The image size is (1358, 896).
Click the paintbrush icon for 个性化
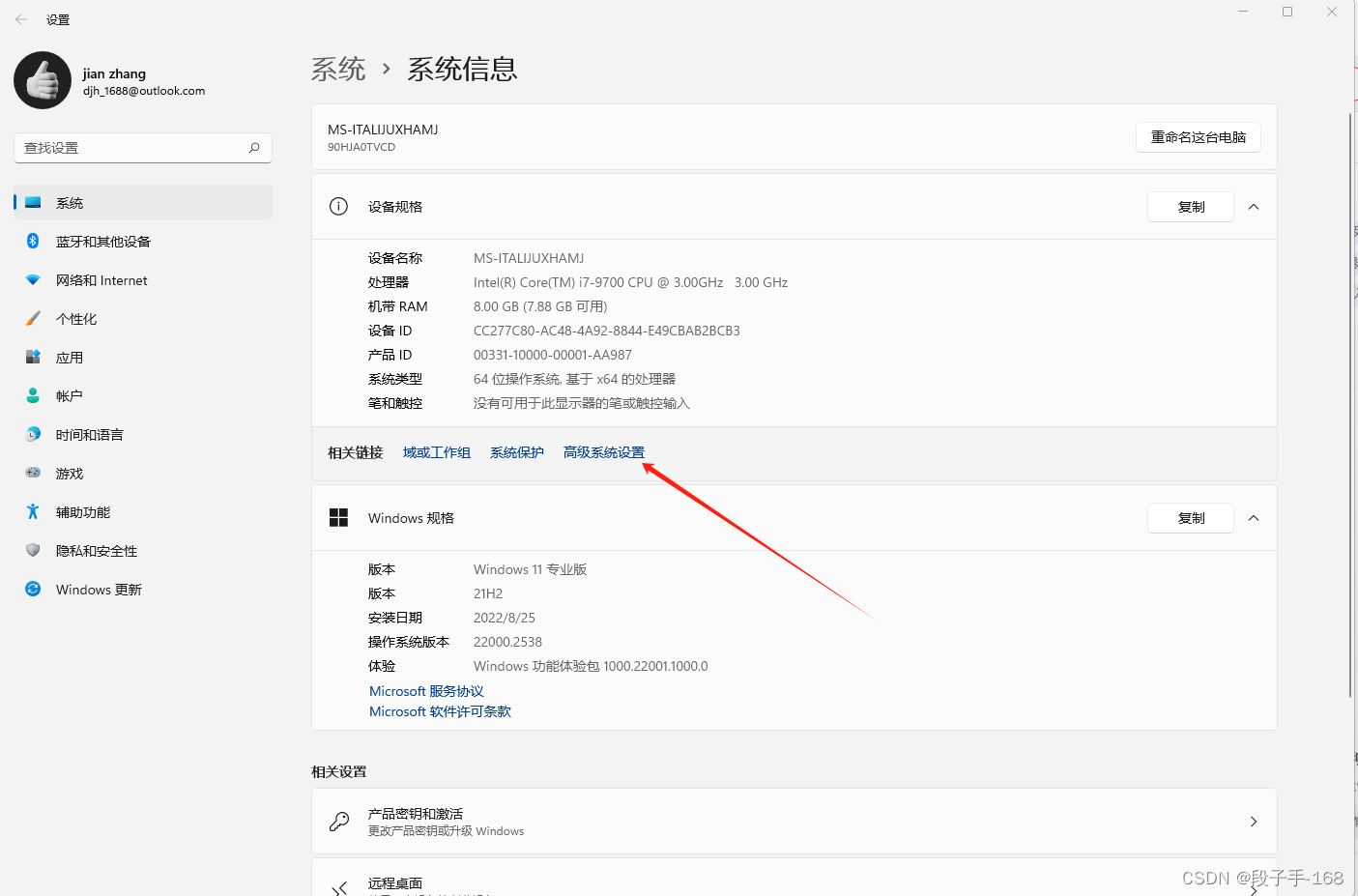click(x=33, y=319)
